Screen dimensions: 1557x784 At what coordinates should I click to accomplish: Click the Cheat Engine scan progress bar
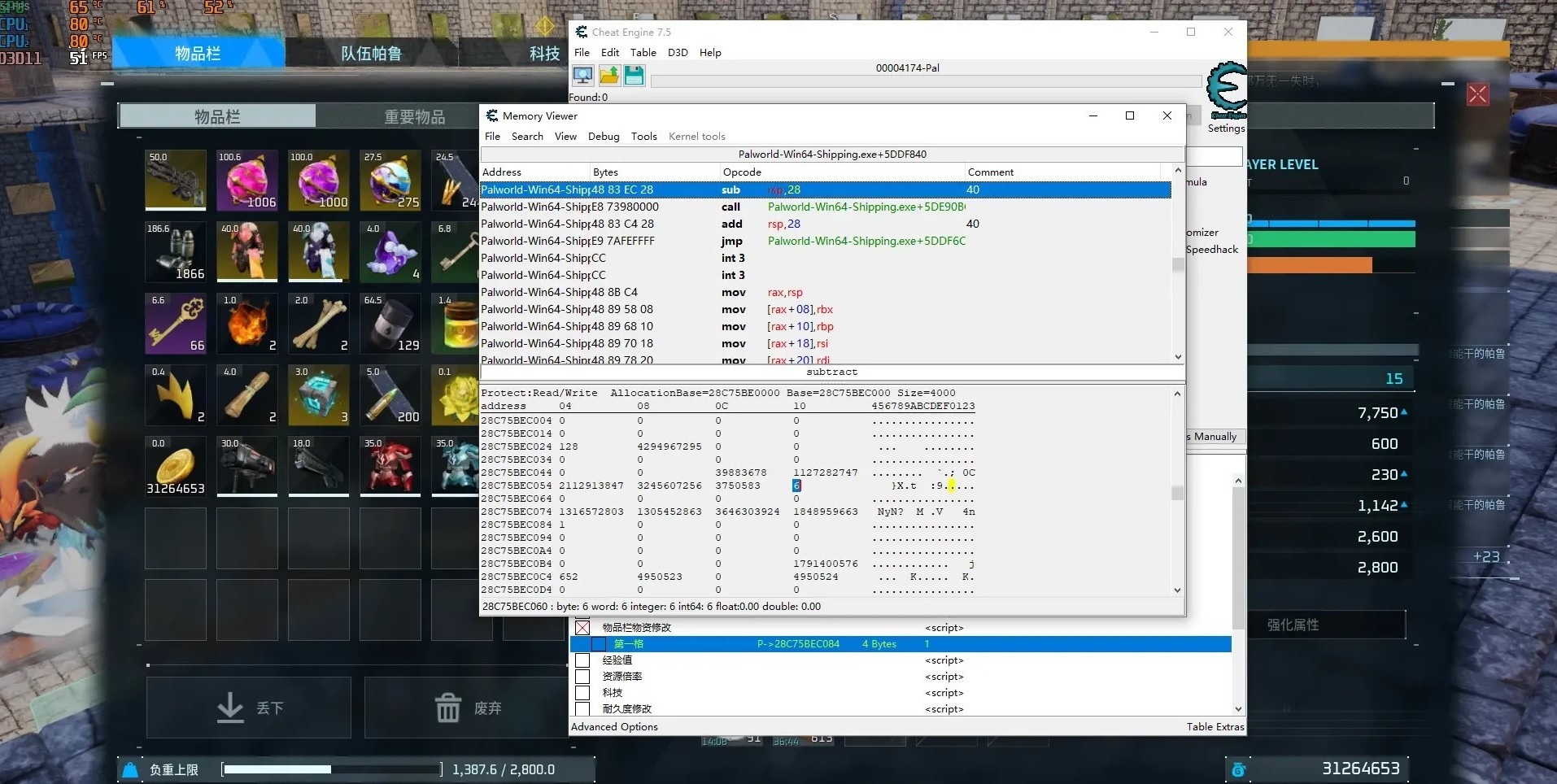[x=926, y=81]
